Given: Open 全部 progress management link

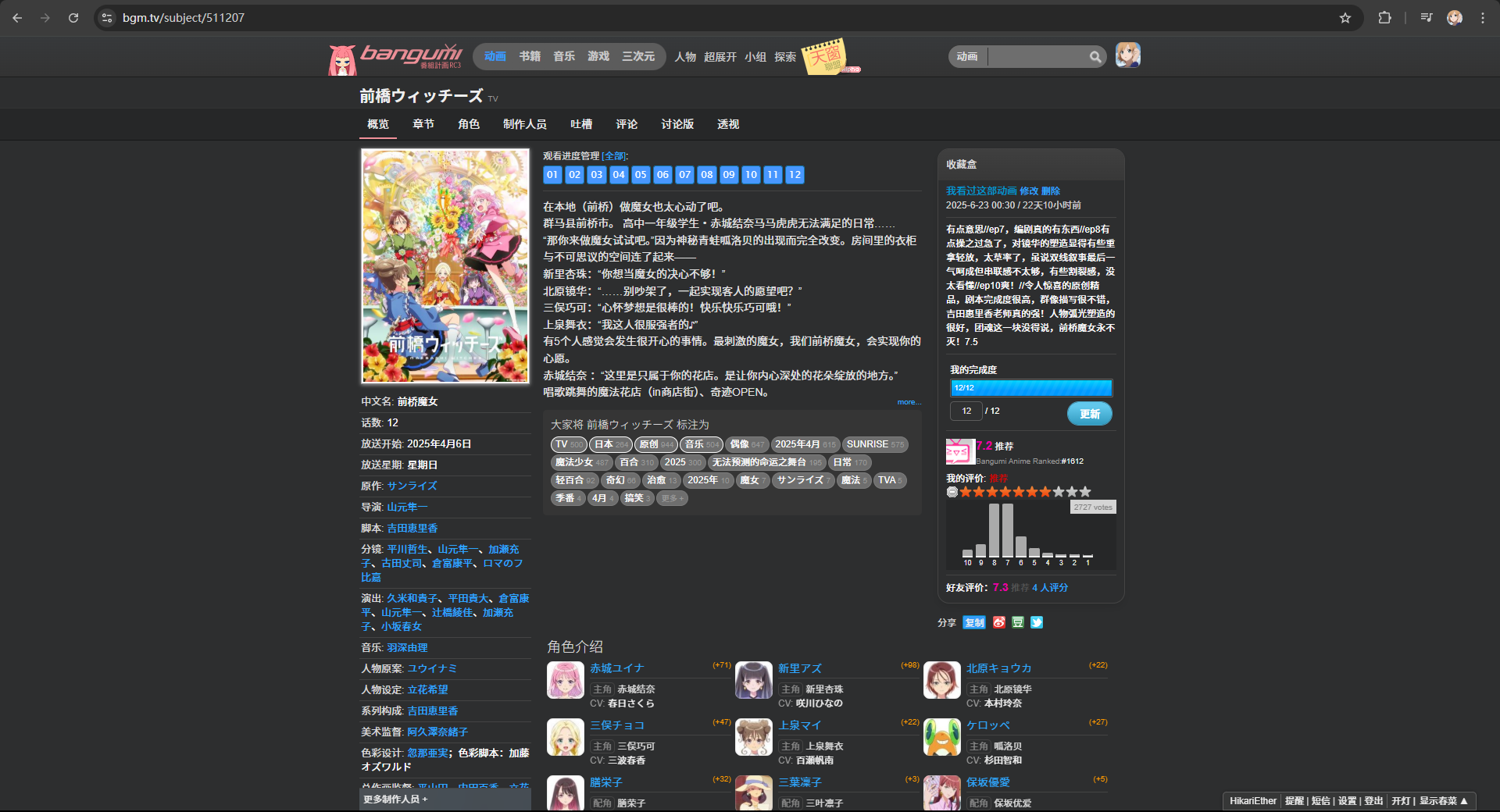Looking at the screenshot, I should [614, 156].
